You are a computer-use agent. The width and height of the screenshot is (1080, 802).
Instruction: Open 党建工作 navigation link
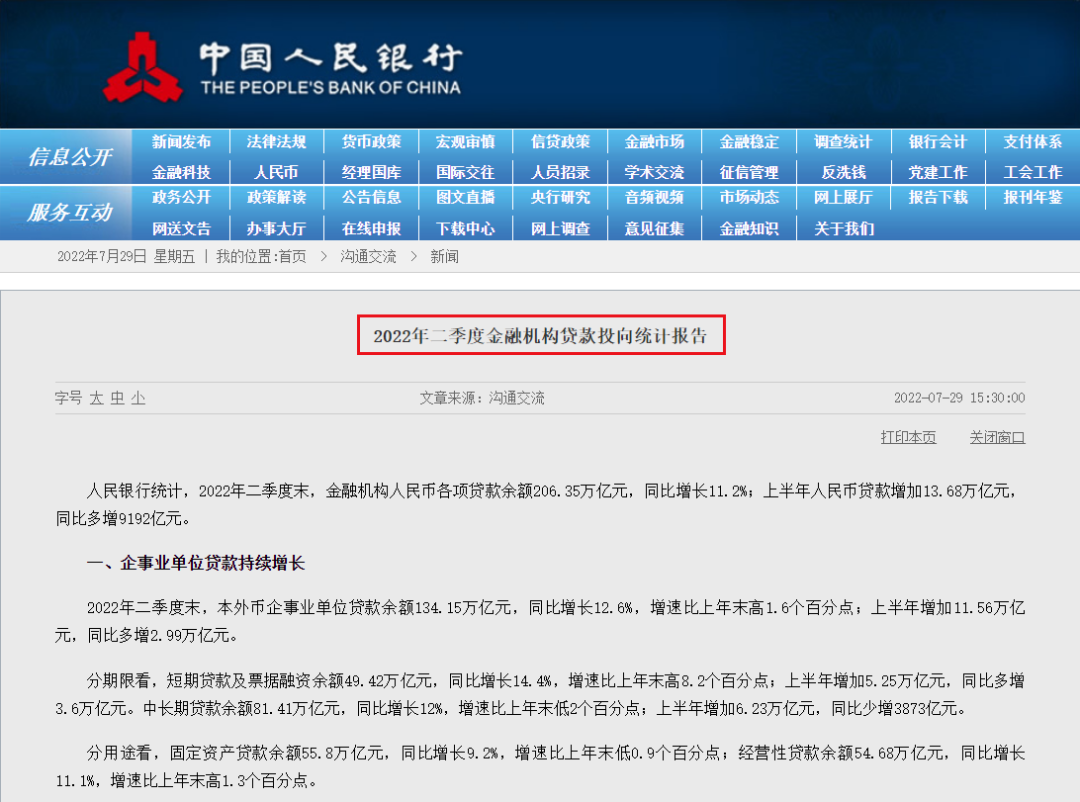(938, 172)
